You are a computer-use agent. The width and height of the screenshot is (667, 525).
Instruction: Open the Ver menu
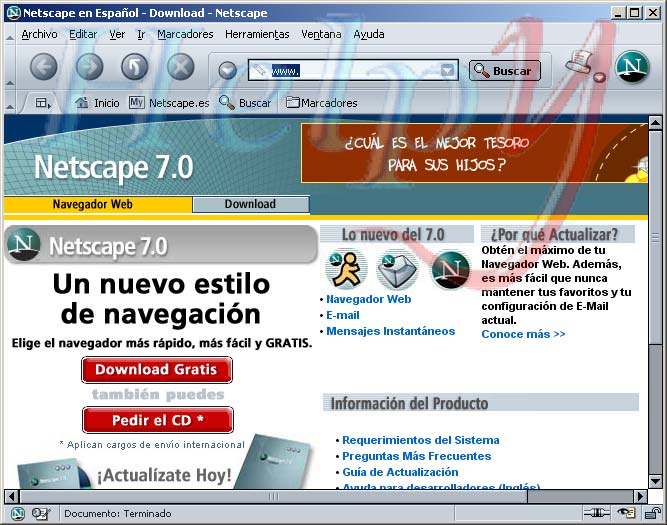click(117, 34)
